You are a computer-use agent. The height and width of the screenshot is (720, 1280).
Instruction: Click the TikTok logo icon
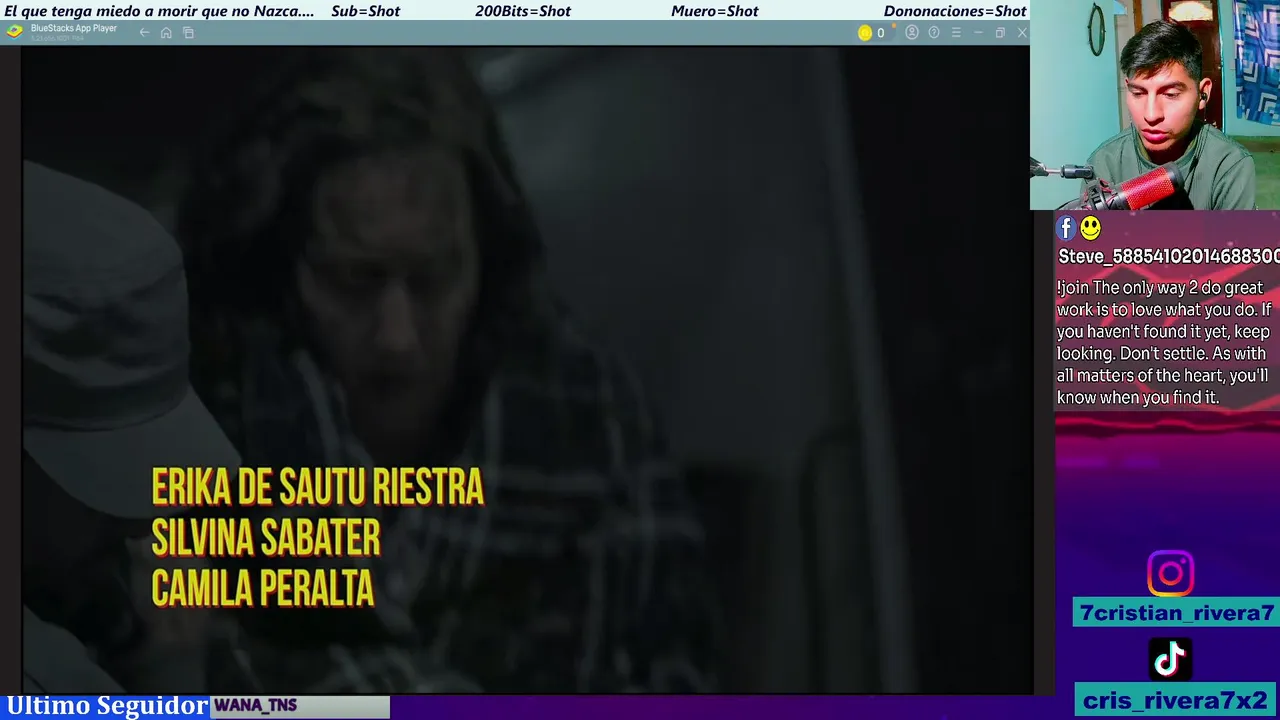tap(1170, 659)
